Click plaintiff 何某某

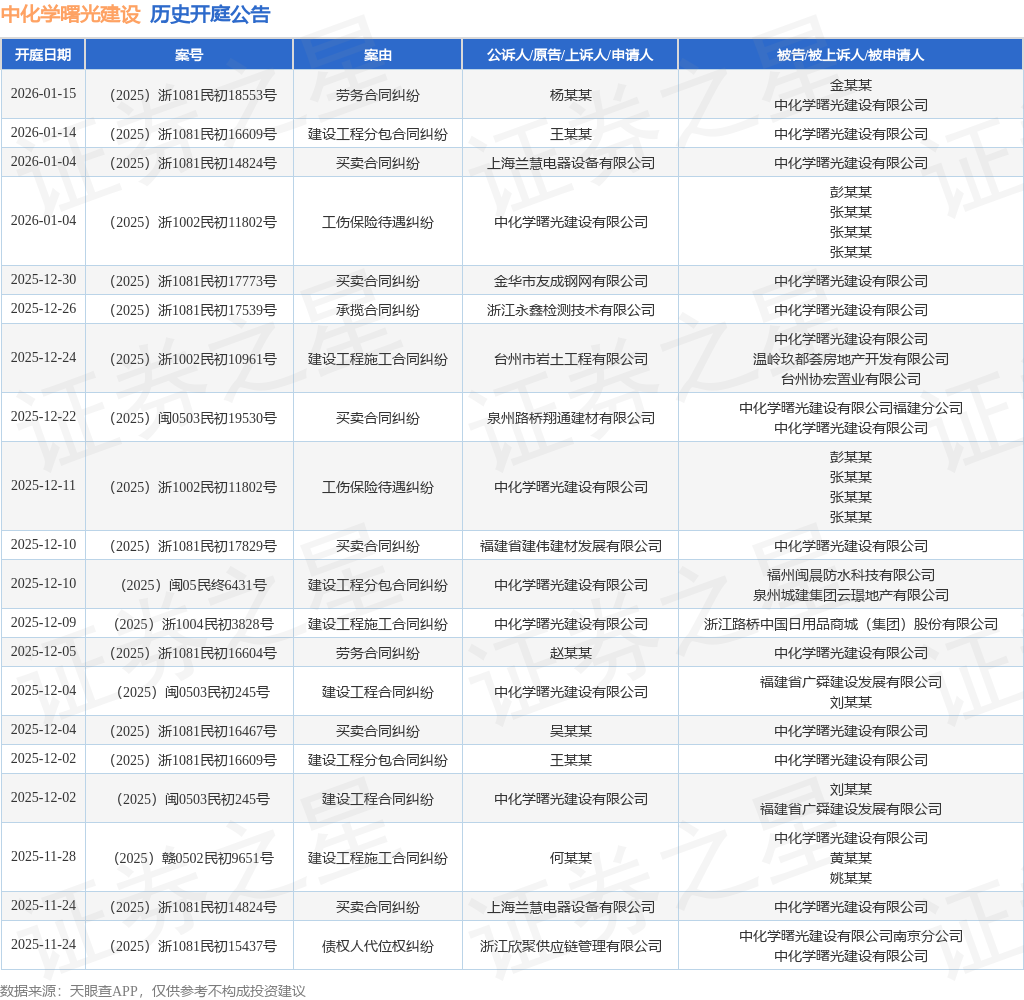click(571, 858)
